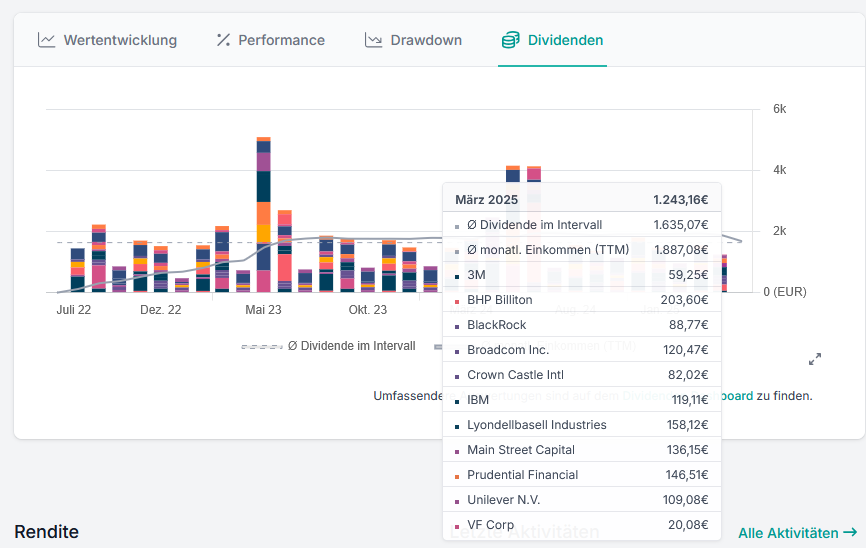Click the percent icon beside Performance

point(223,40)
